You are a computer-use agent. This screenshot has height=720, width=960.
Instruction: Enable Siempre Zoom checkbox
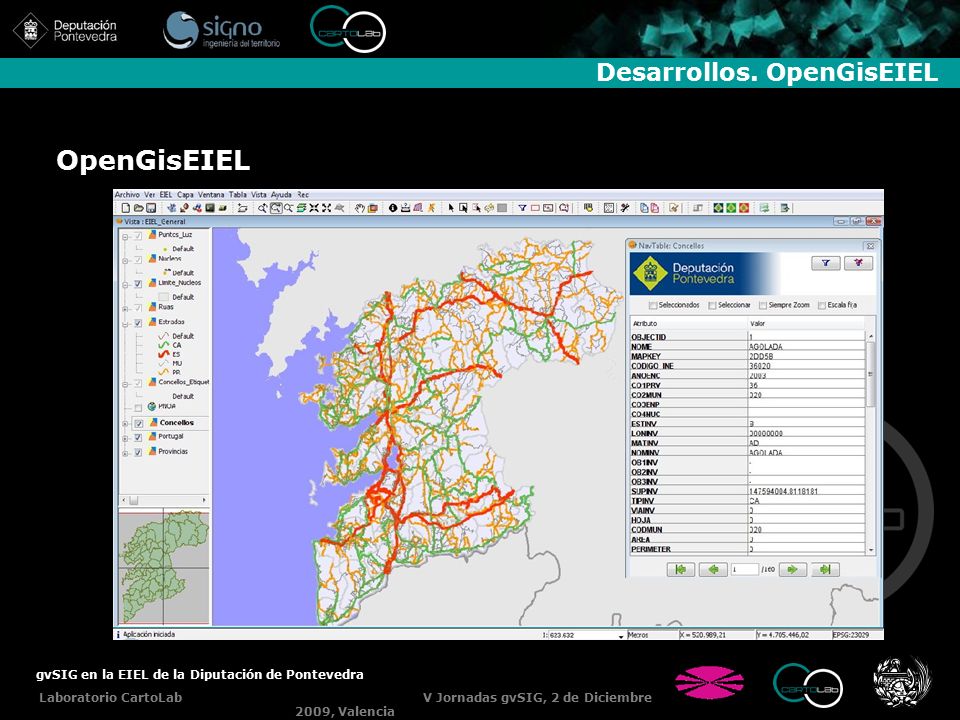tap(763, 305)
